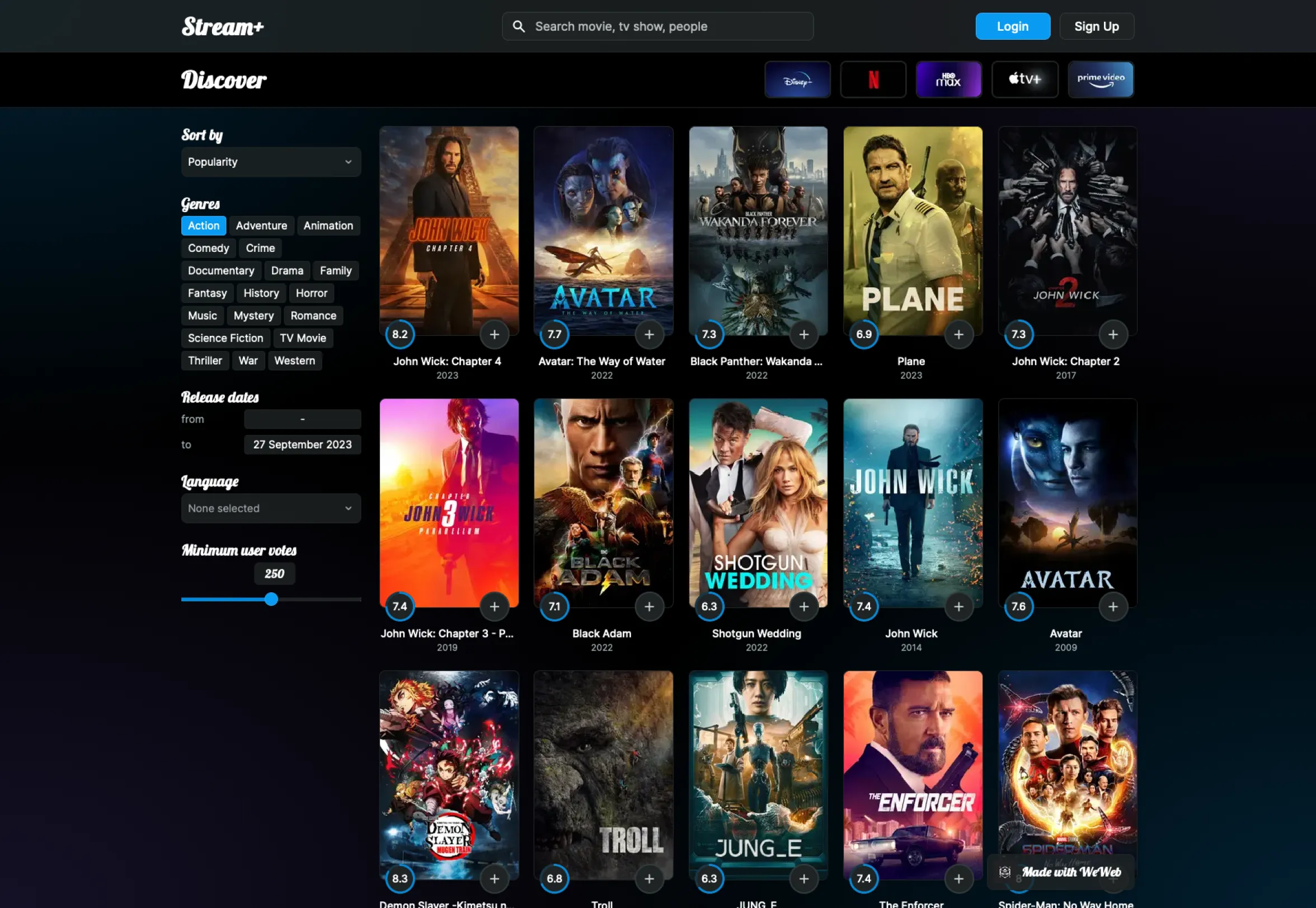Click the search magnifier icon
This screenshot has width=1316, height=908.
519,26
